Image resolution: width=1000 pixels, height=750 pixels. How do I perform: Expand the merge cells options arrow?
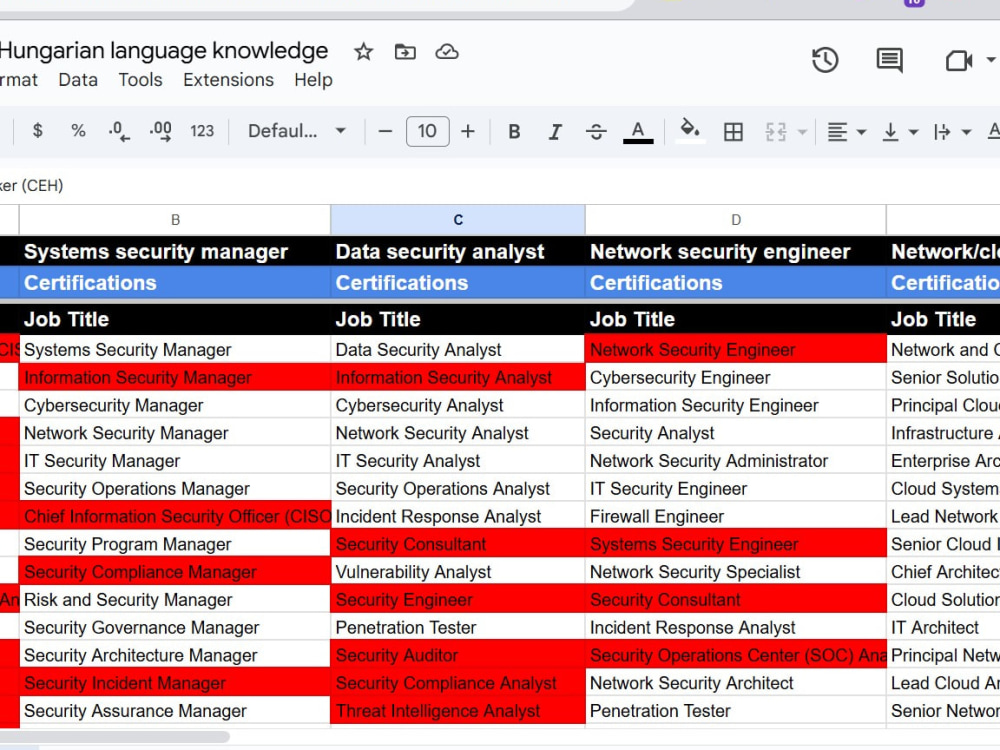point(802,132)
